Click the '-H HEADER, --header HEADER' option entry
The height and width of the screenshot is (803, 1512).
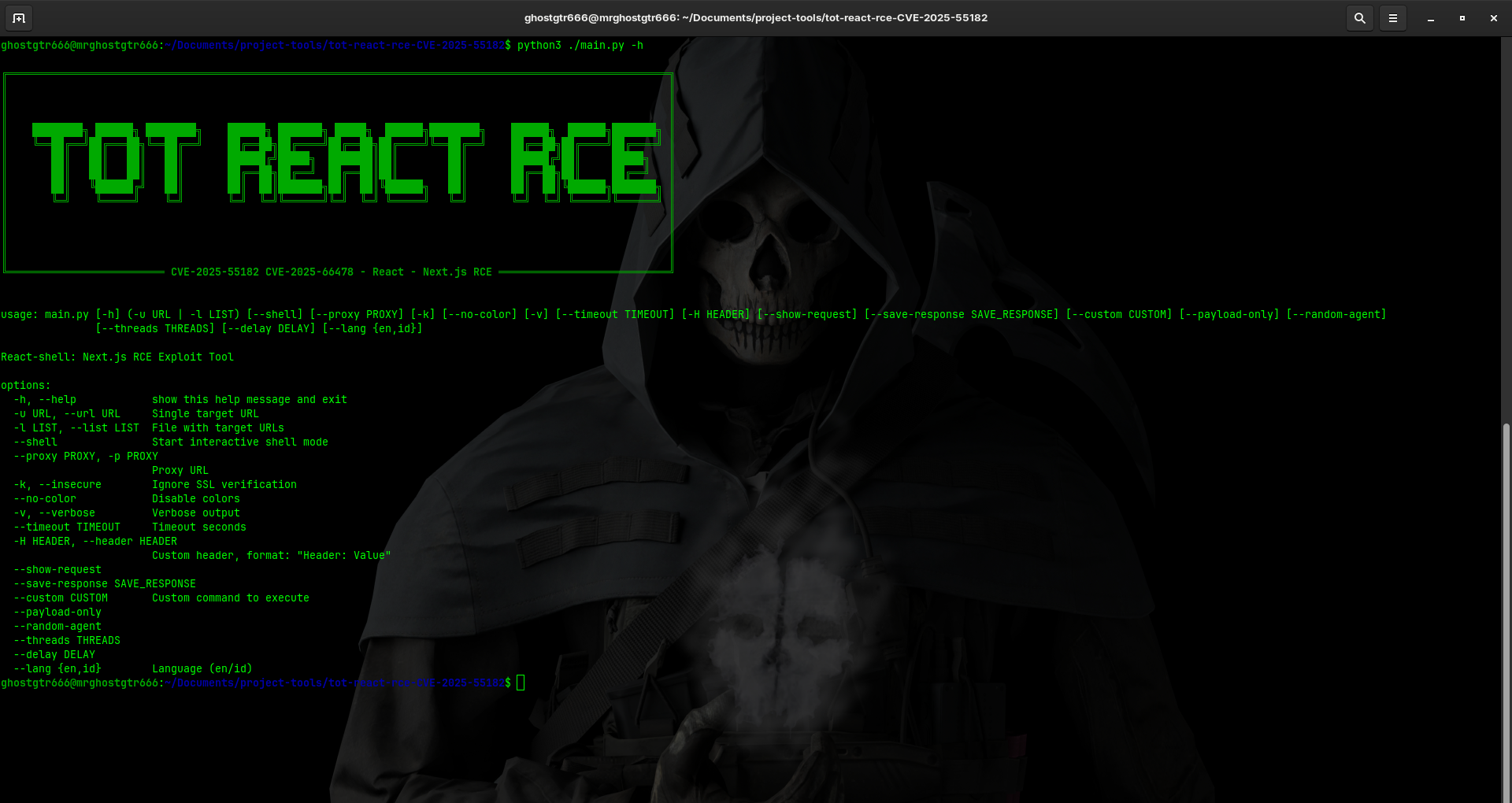point(95,542)
